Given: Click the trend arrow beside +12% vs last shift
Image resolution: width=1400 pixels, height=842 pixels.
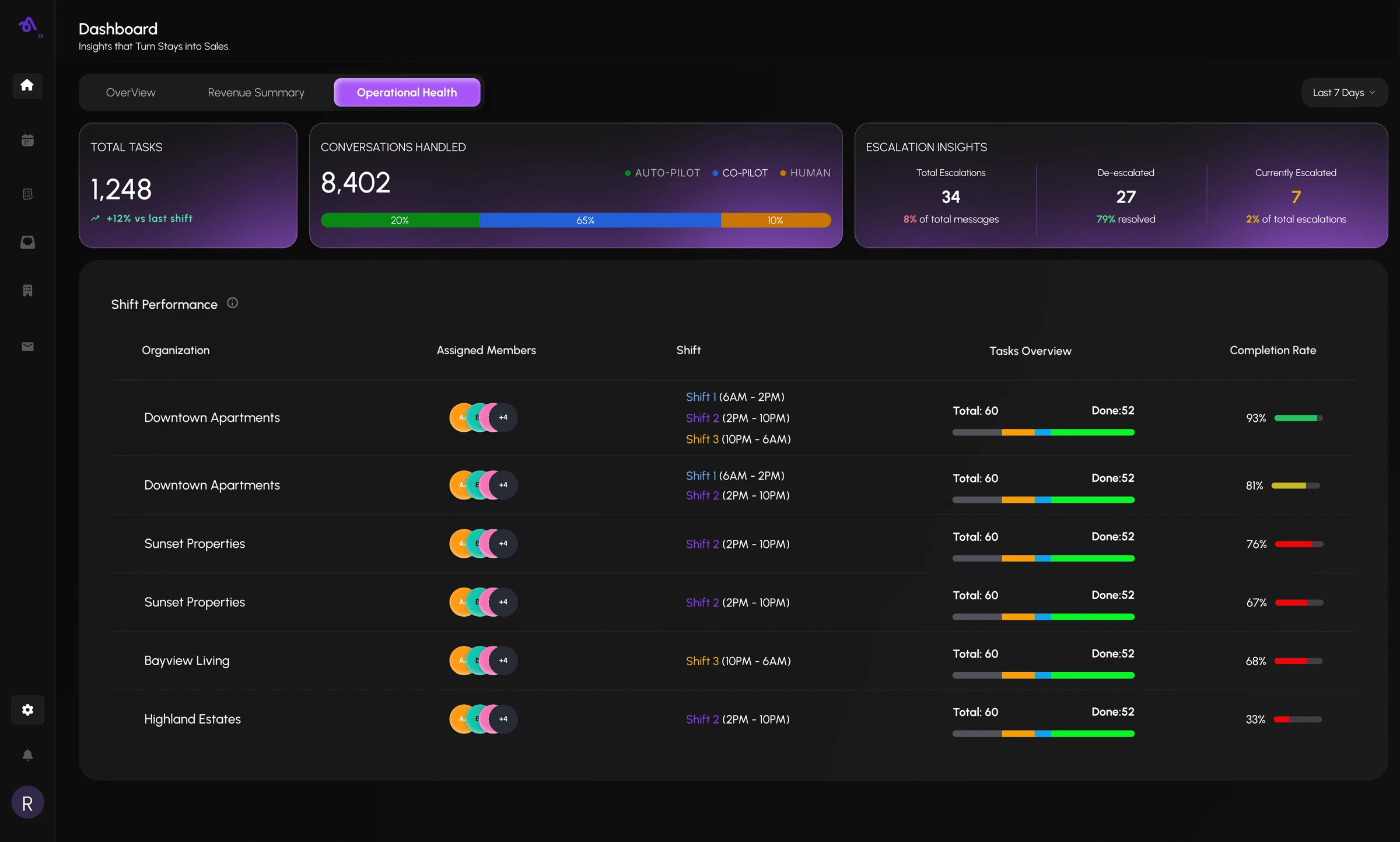Looking at the screenshot, I should coord(95,218).
